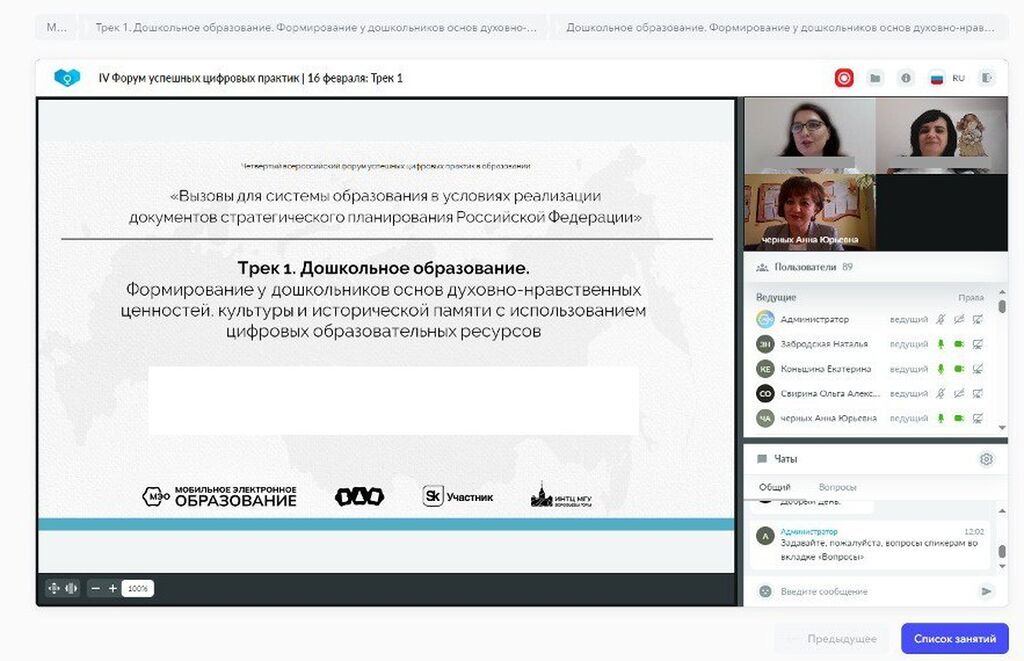This screenshot has width=1024, height=661.
Task: Click the fit-to-width icon under the slide
Action: tap(71, 588)
